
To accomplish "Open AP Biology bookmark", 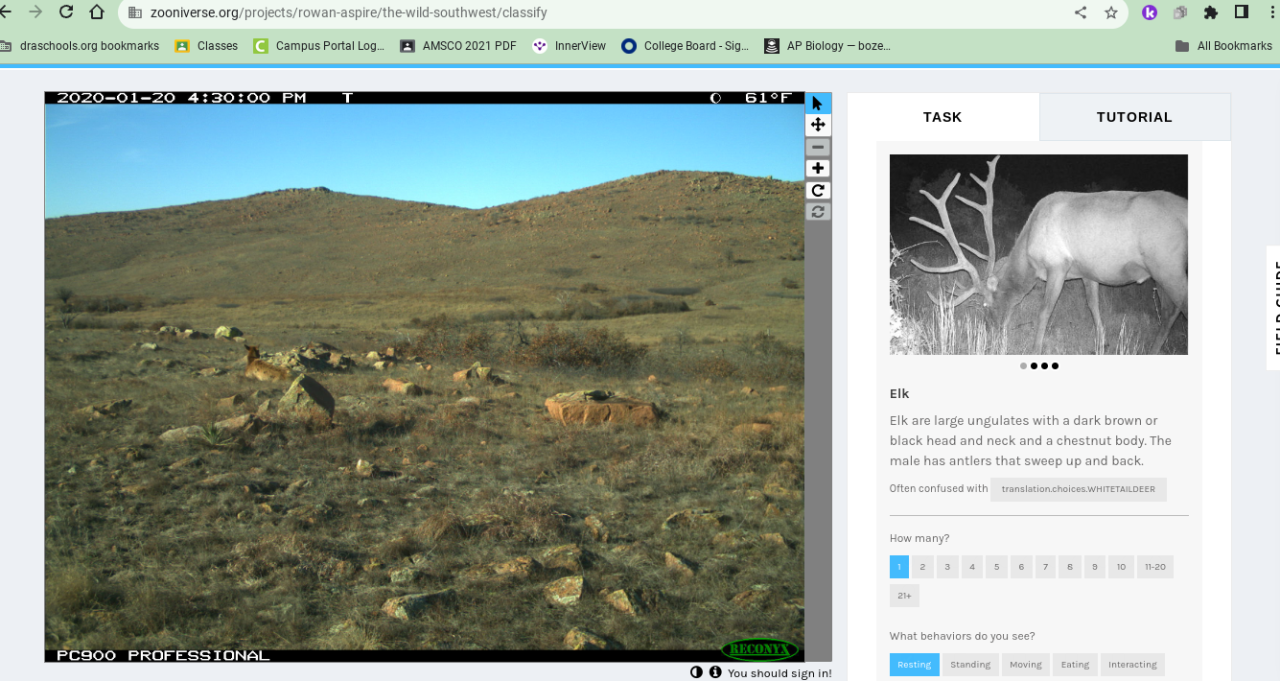I will coord(827,46).
